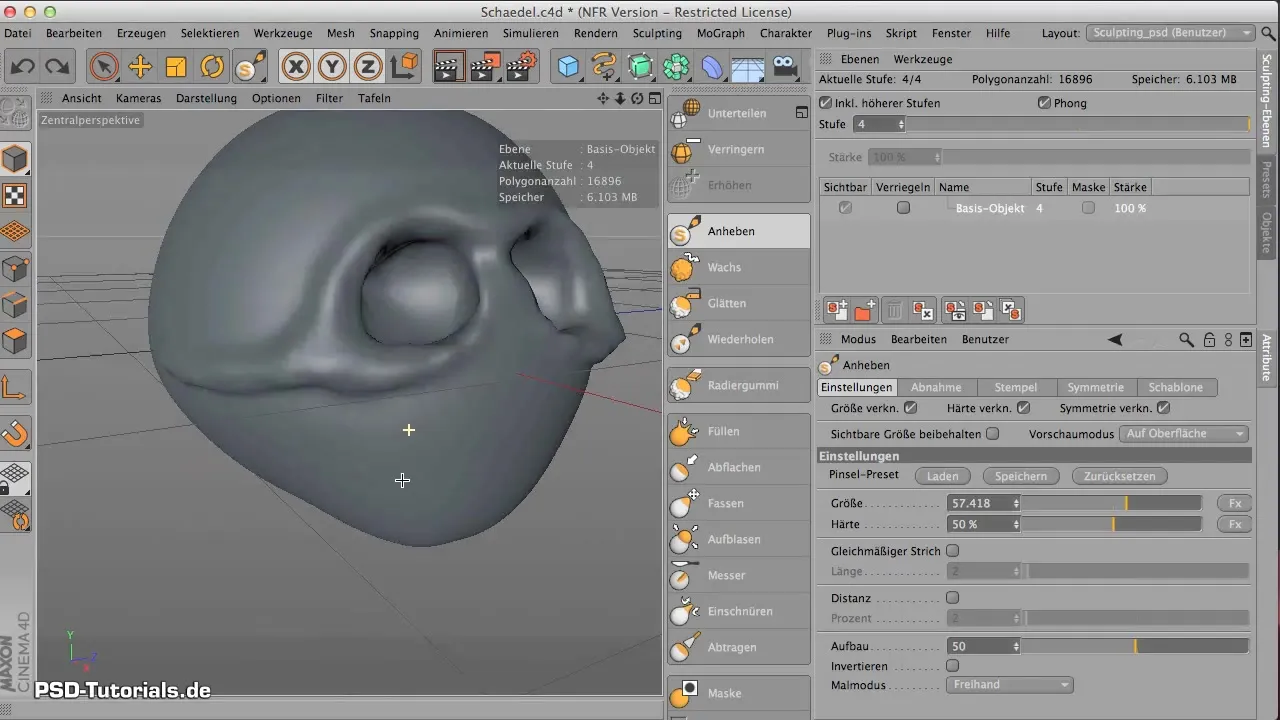Click the Undo arrow icon
1280x720 pixels.
click(23, 67)
